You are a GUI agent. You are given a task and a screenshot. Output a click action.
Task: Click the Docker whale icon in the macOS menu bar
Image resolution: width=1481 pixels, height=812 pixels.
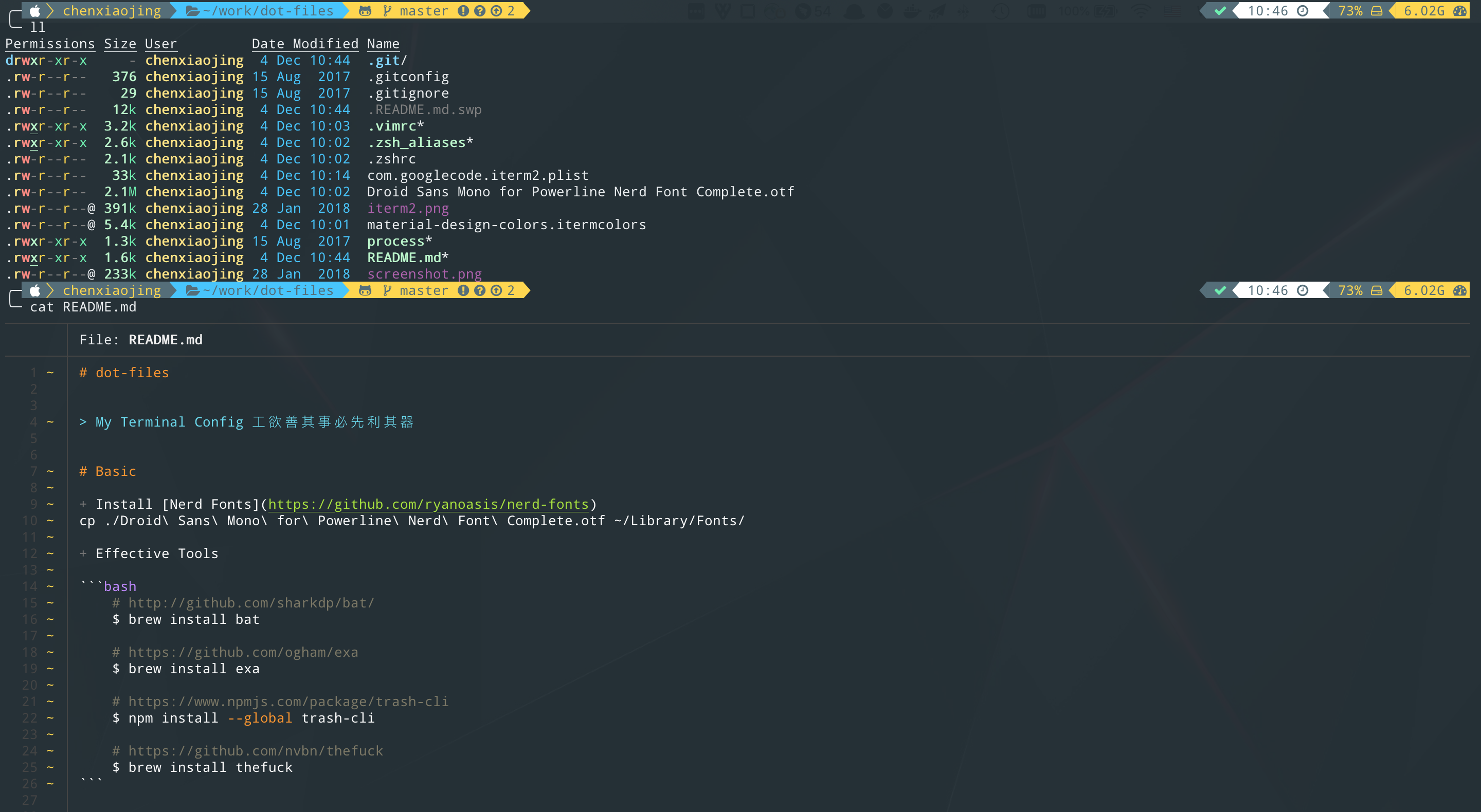(911, 11)
